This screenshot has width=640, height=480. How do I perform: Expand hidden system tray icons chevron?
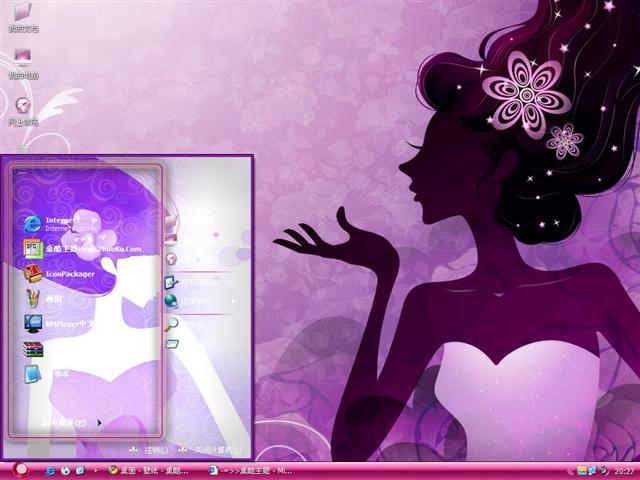(571, 471)
